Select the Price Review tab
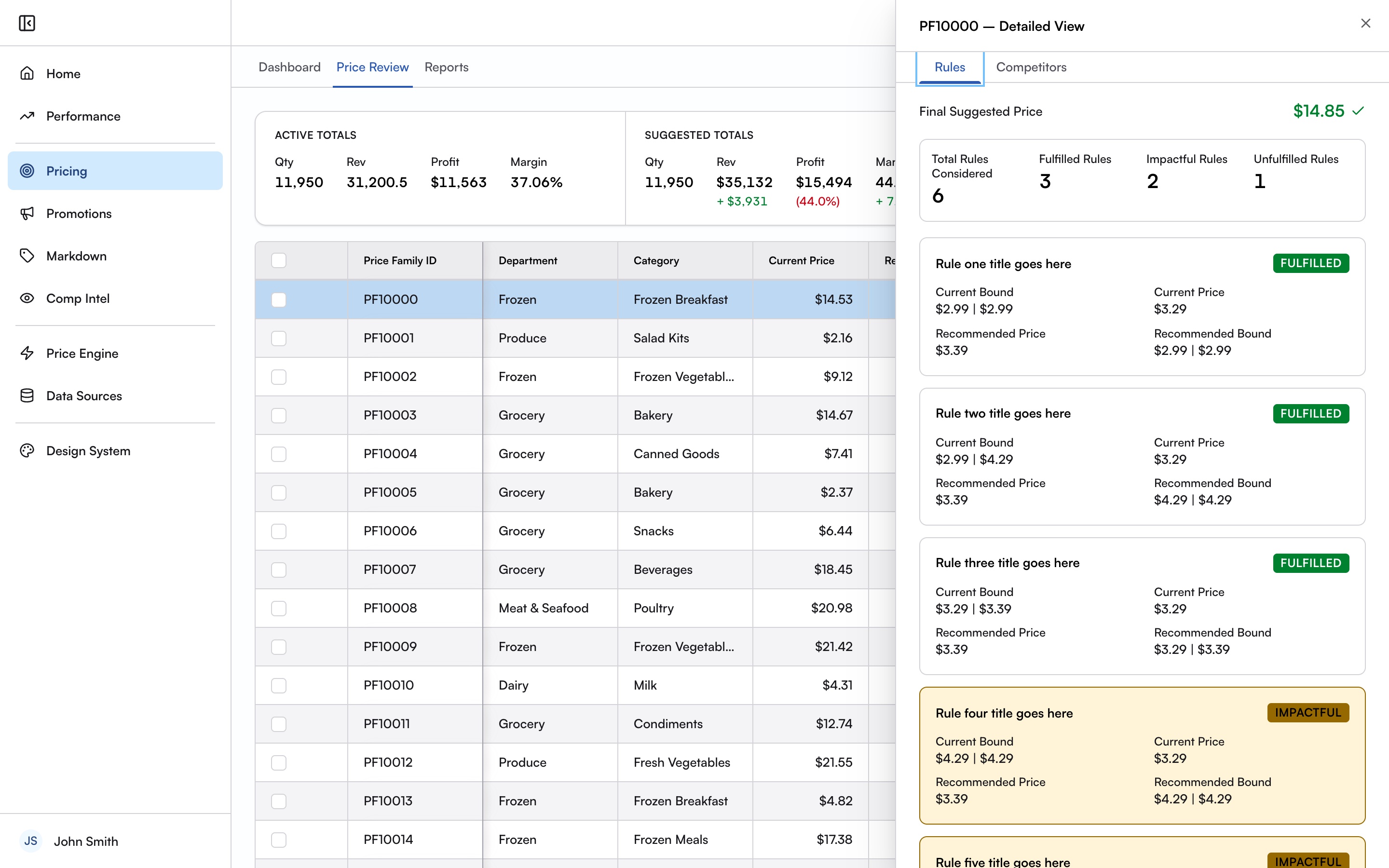The width and height of the screenshot is (1389, 868). click(x=372, y=67)
